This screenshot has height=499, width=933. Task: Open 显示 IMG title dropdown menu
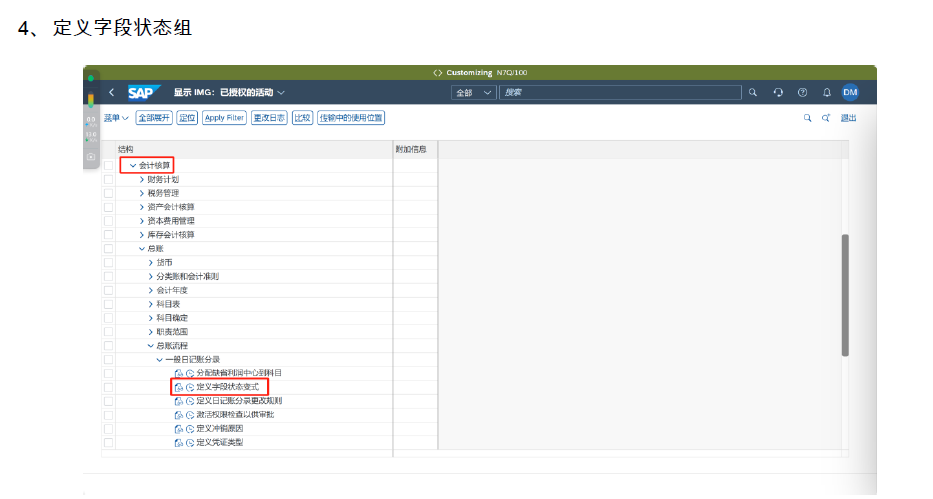(x=281, y=92)
